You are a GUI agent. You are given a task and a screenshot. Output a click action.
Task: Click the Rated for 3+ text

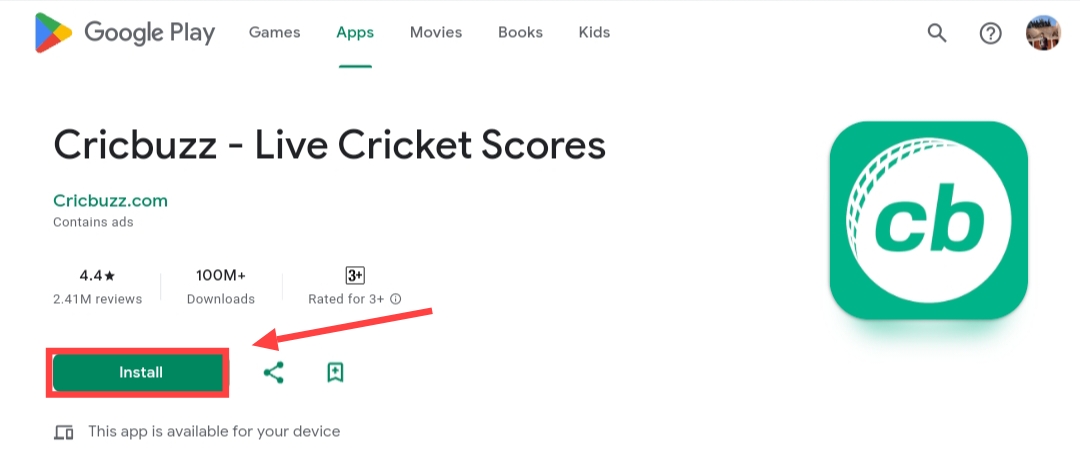tap(346, 299)
